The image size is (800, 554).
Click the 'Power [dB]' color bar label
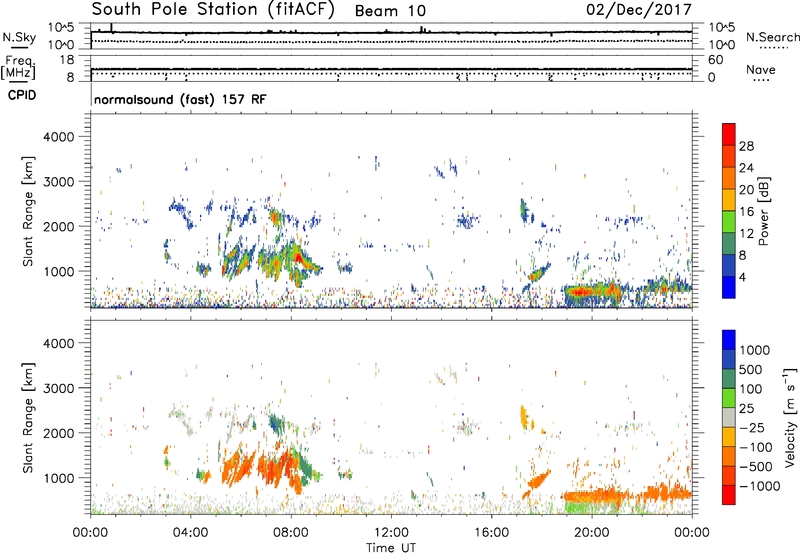(763, 211)
